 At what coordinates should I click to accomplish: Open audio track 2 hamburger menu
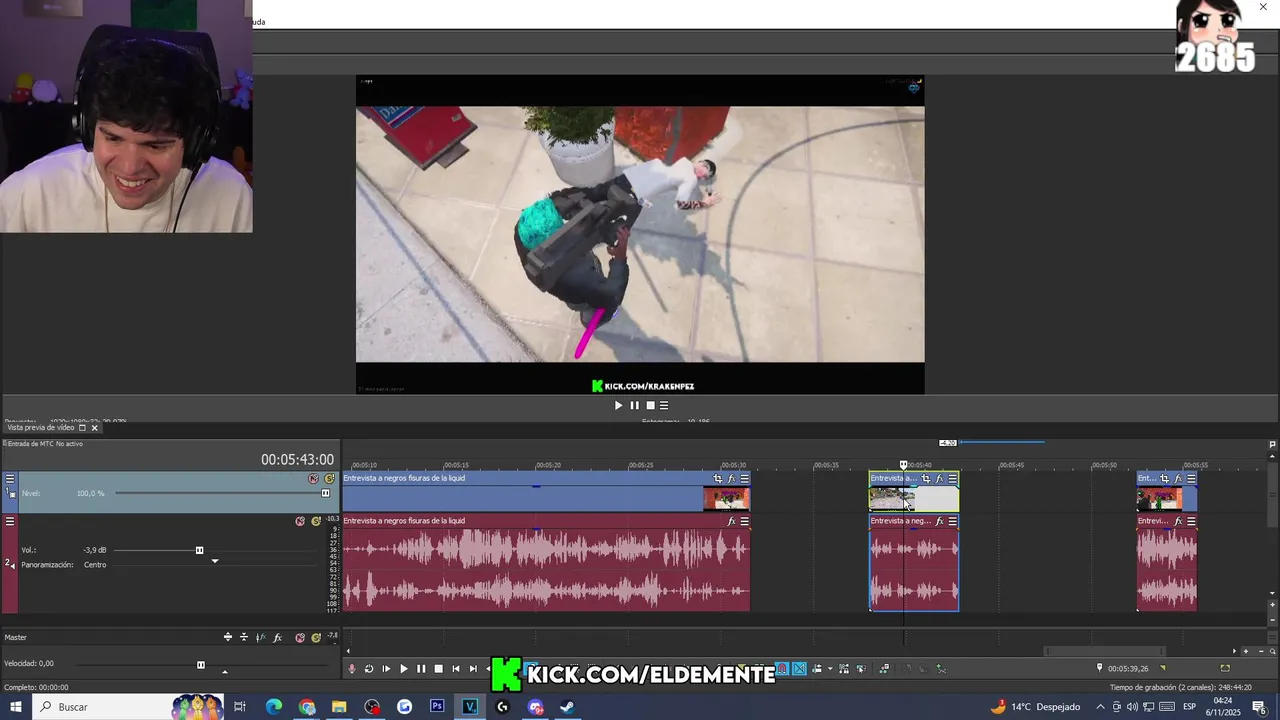coord(10,521)
